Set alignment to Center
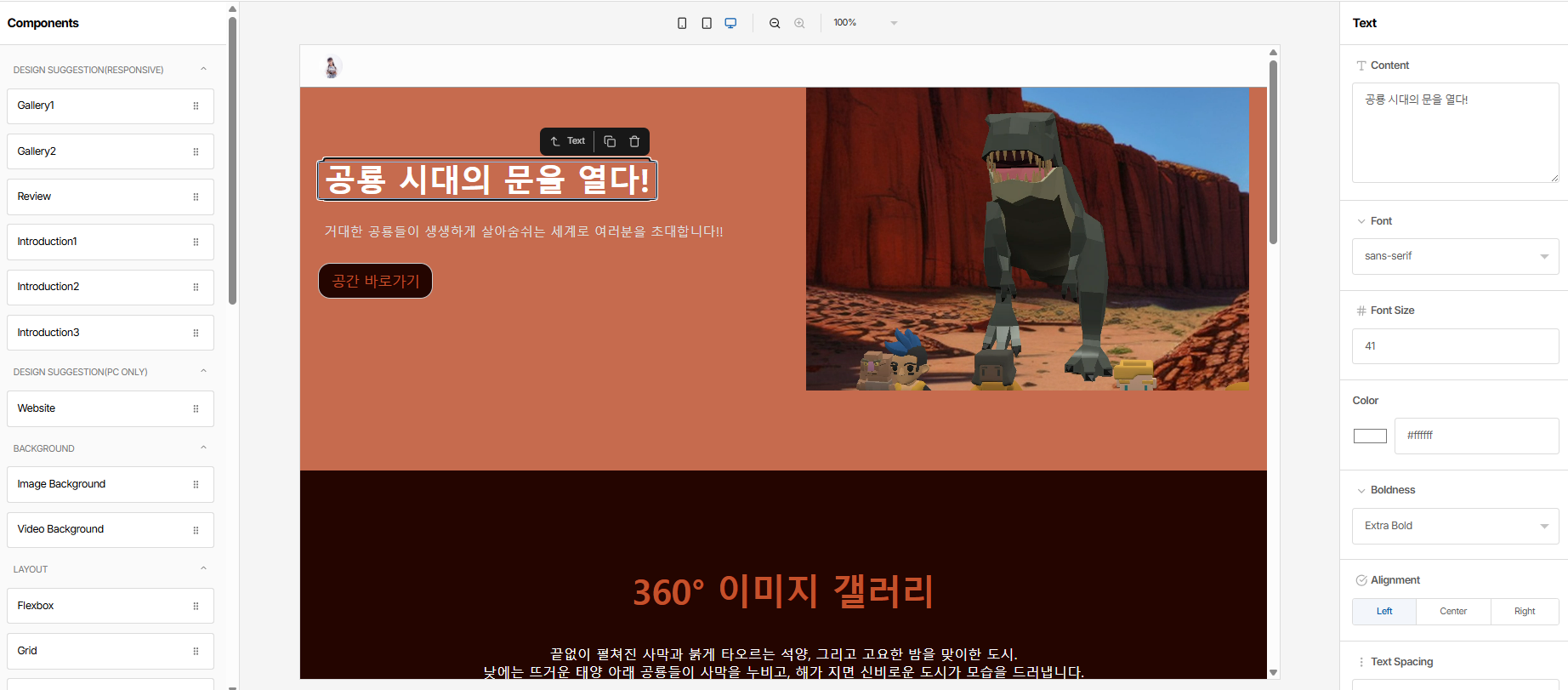The width and height of the screenshot is (1568, 690). (1453, 612)
